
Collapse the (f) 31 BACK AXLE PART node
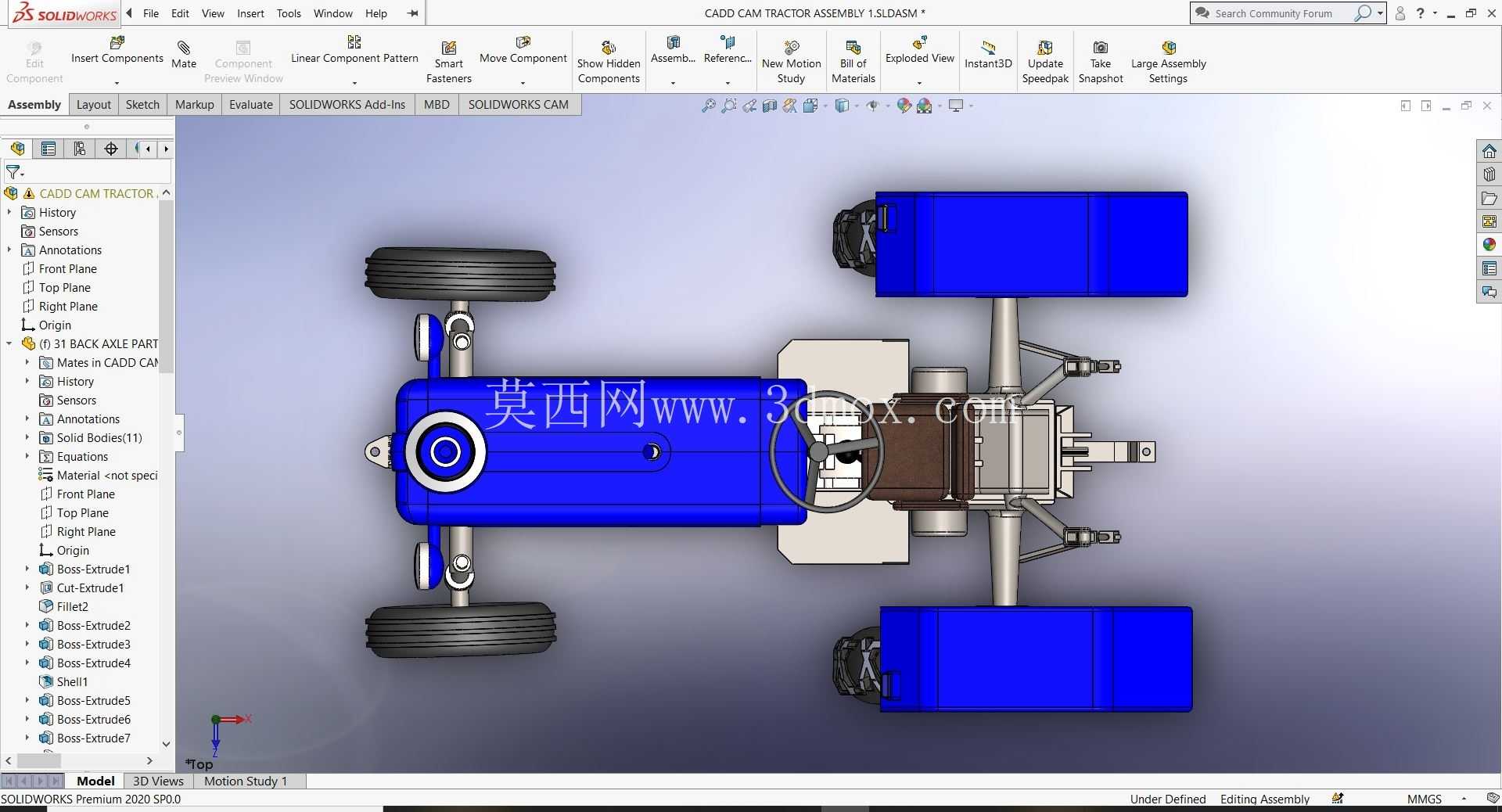9,344
